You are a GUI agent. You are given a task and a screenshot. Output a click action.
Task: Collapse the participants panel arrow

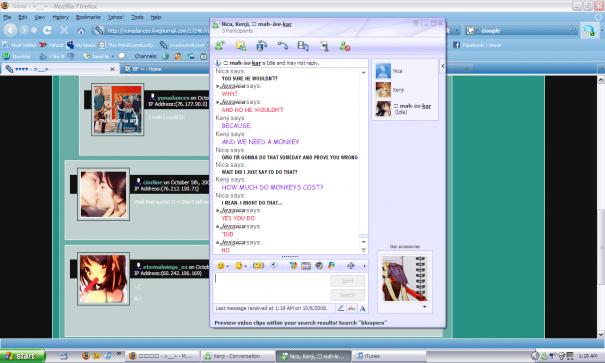click(x=443, y=66)
